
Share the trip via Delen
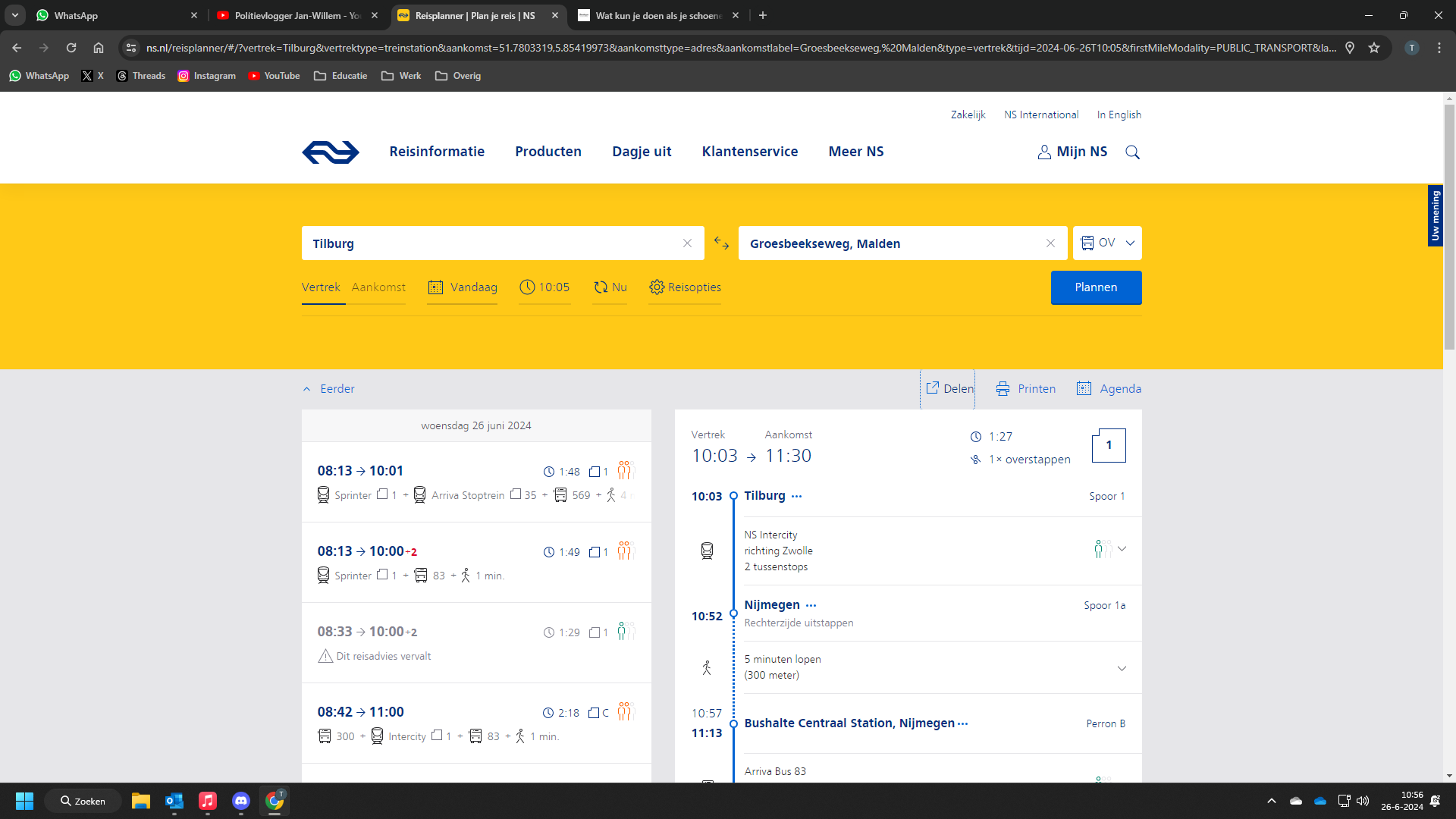pos(949,388)
